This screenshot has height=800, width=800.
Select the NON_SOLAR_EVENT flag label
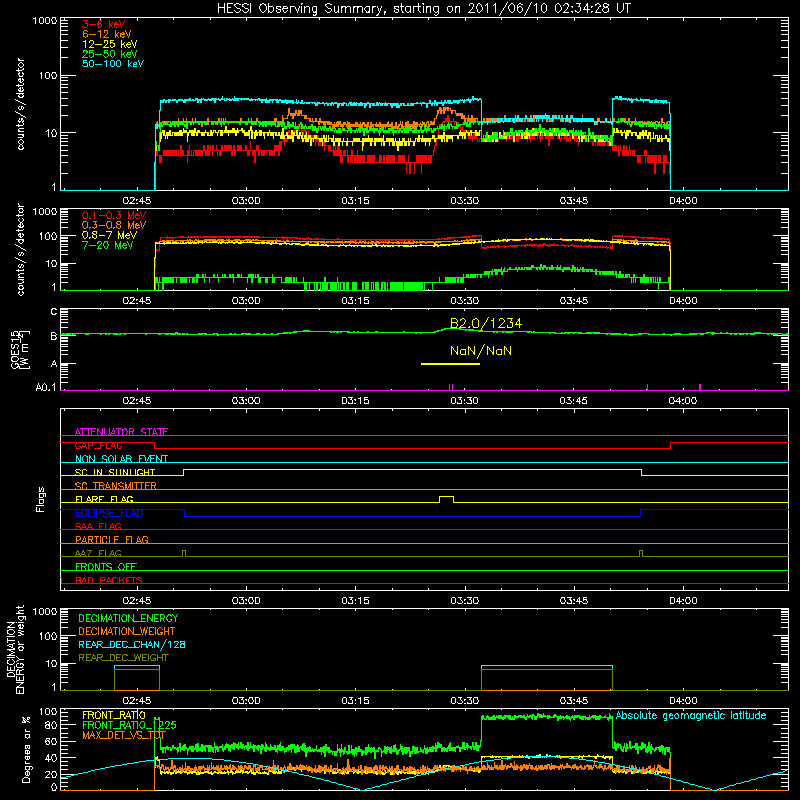pos(121,459)
